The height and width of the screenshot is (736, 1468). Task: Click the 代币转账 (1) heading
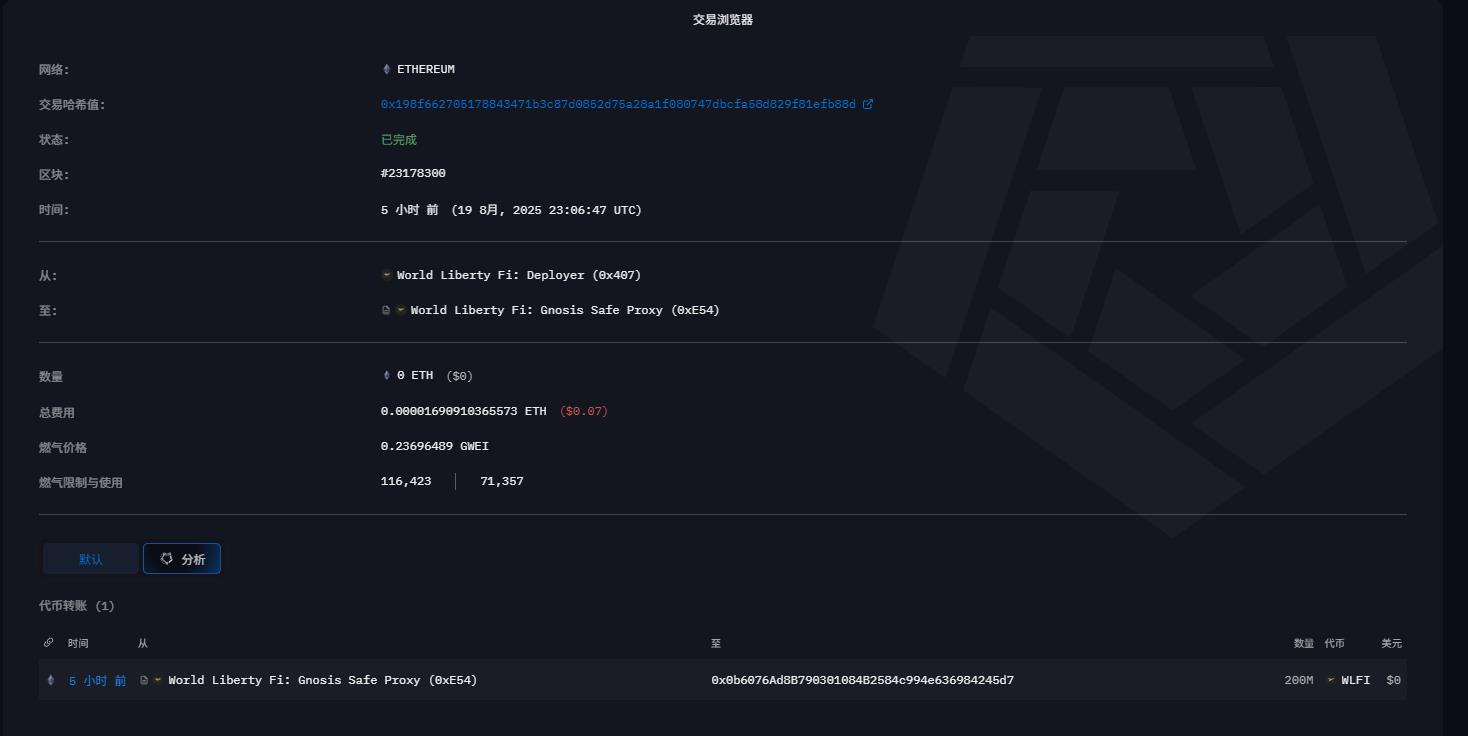point(77,606)
